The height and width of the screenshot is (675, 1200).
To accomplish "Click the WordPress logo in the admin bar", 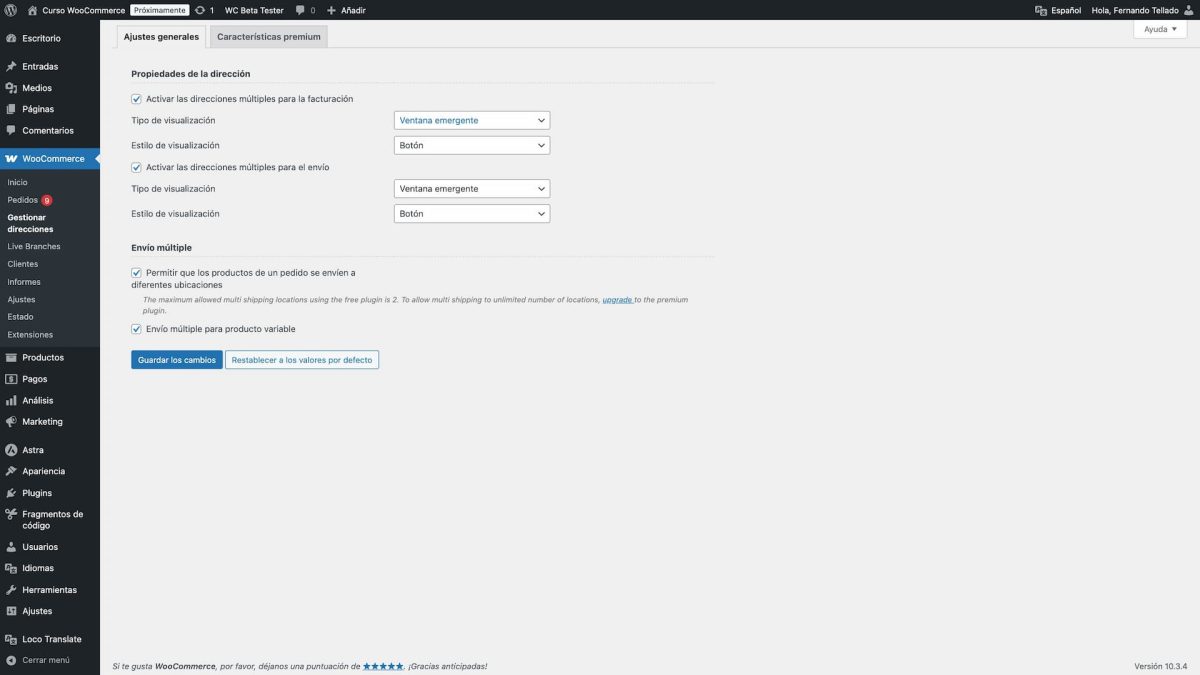I will pyautogui.click(x=11, y=10).
